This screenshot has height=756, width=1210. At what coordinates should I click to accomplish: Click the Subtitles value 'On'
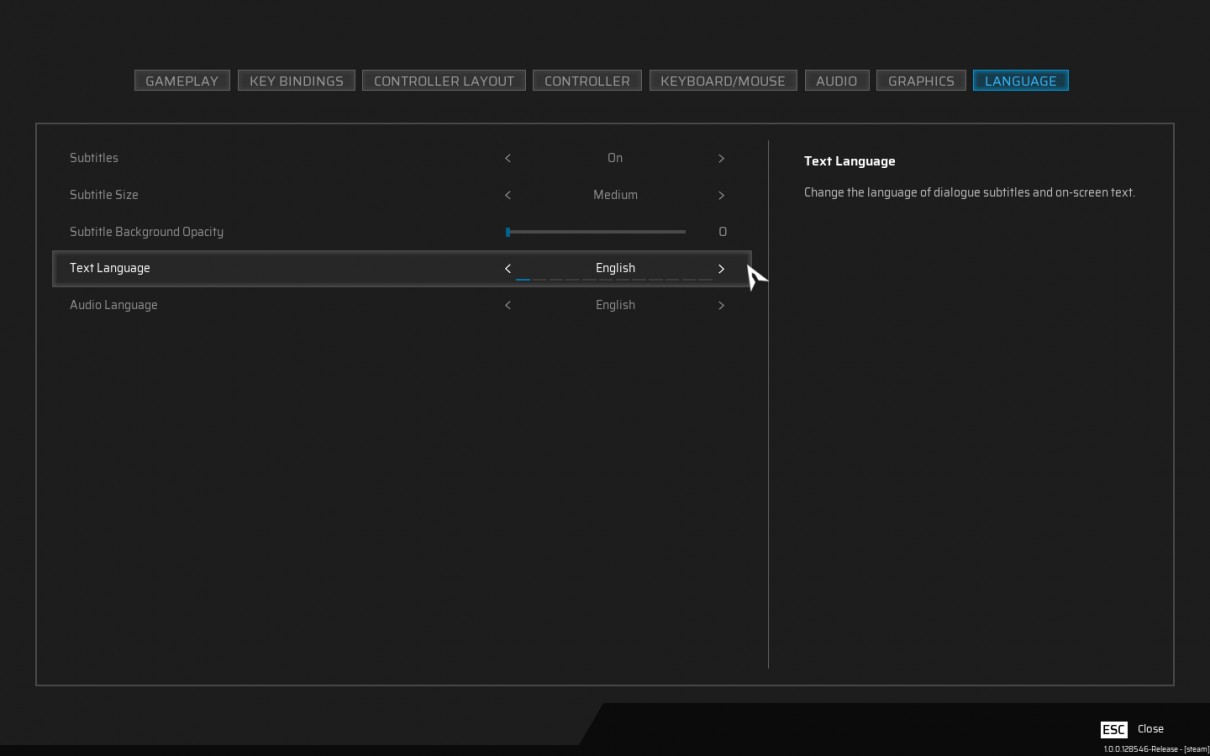click(615, 158)
